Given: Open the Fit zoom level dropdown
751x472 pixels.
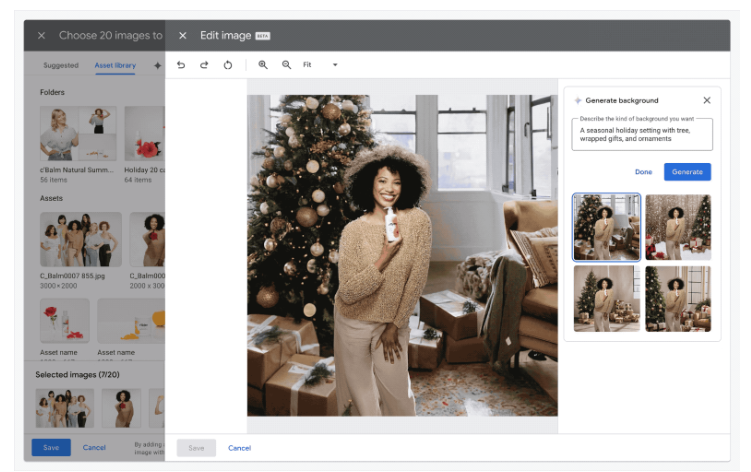Looking at the screenshot, I should pos(320,65).
